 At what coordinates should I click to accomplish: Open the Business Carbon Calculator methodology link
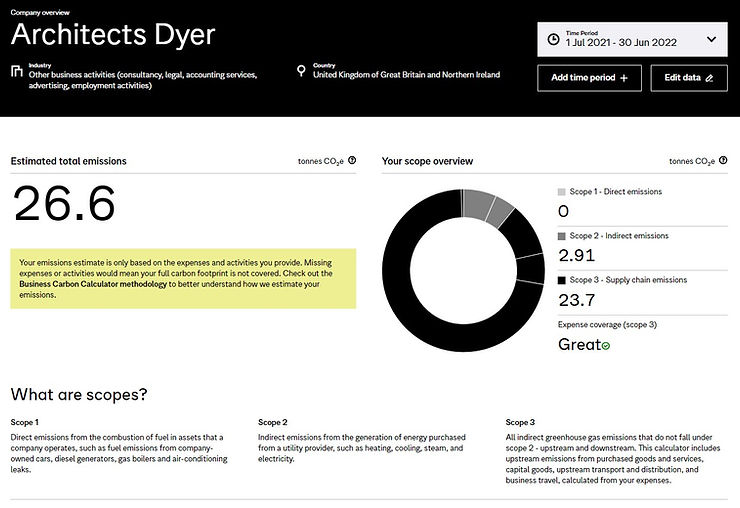point(91,284)
